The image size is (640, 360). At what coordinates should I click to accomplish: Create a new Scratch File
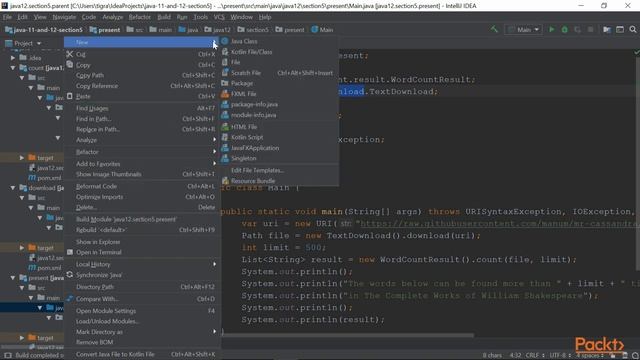[x=280, y=73]
